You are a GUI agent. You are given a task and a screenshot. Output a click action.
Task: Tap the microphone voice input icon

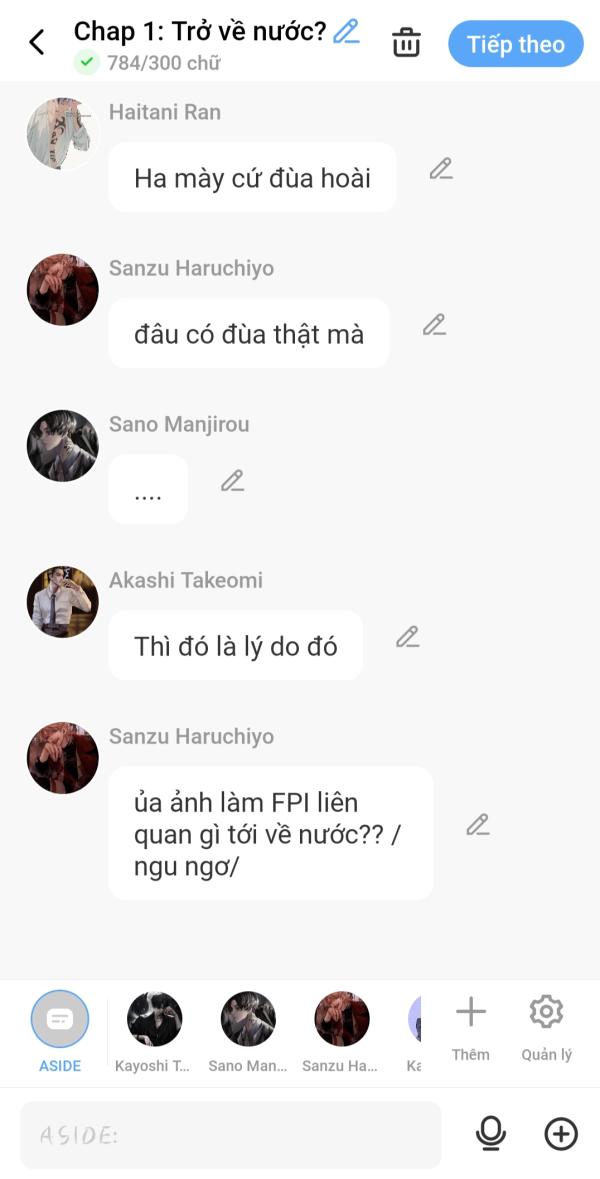(491, 1134)
